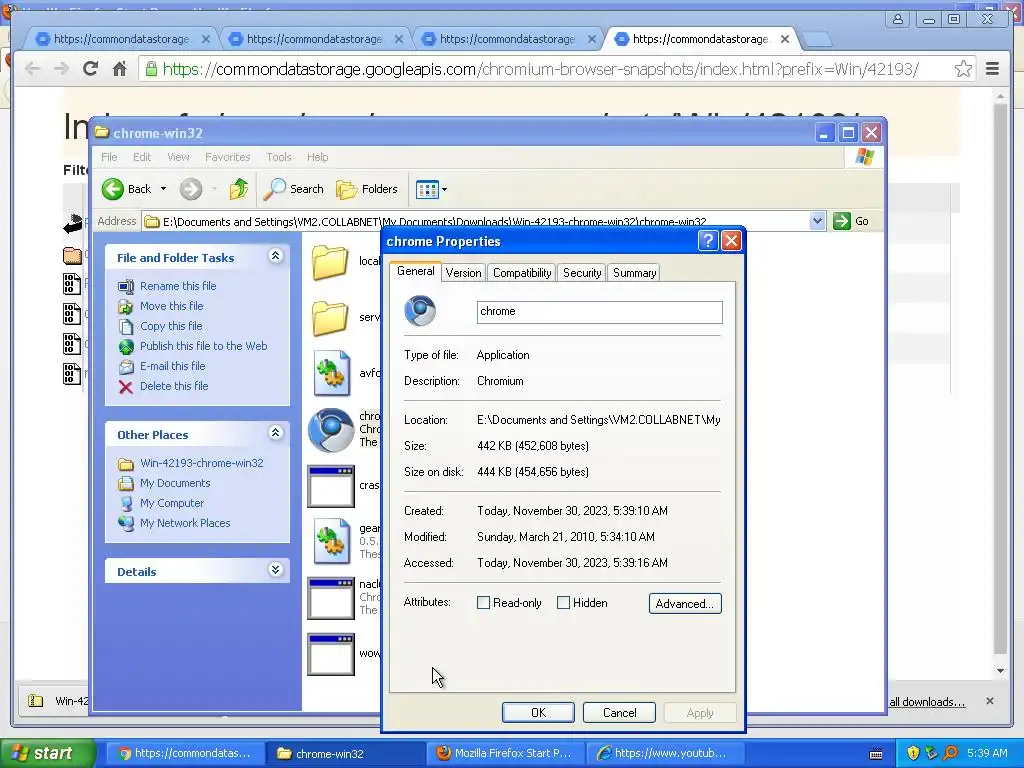Image resolution: width=1024 pixels, height=768 pixels.
Task: Toggle the Folders pane button
Action: 367,189
